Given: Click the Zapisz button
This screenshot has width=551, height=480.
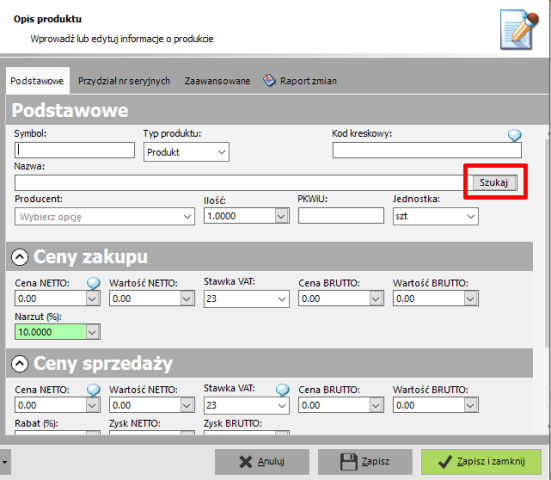Looking at the screenshot, I should click(365, 461).
